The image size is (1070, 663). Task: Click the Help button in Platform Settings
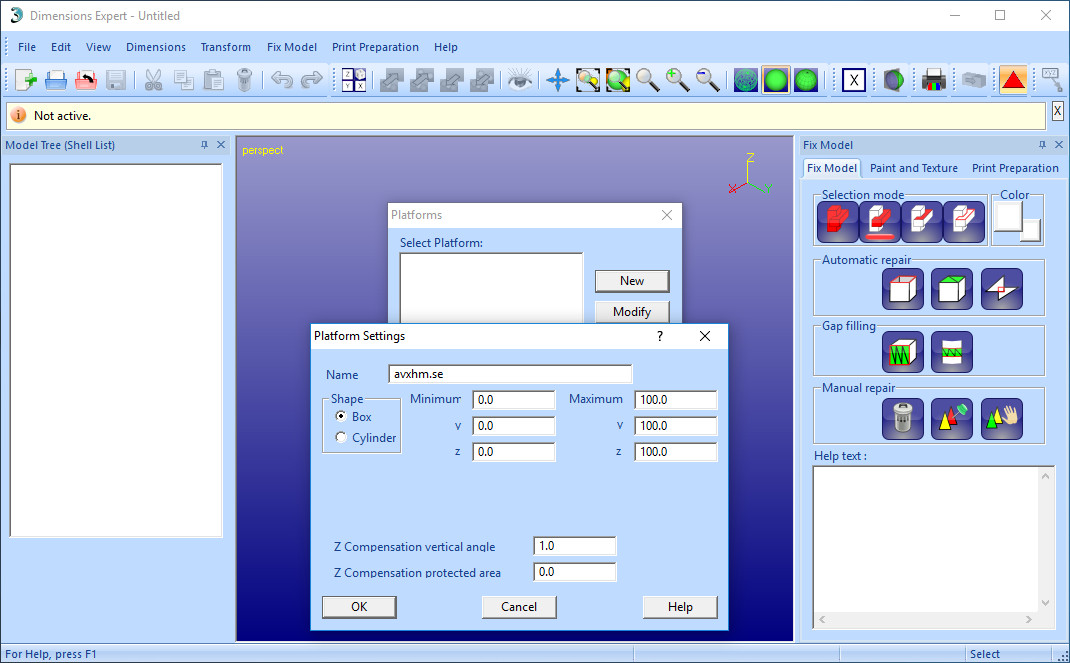tap(680, 606)
